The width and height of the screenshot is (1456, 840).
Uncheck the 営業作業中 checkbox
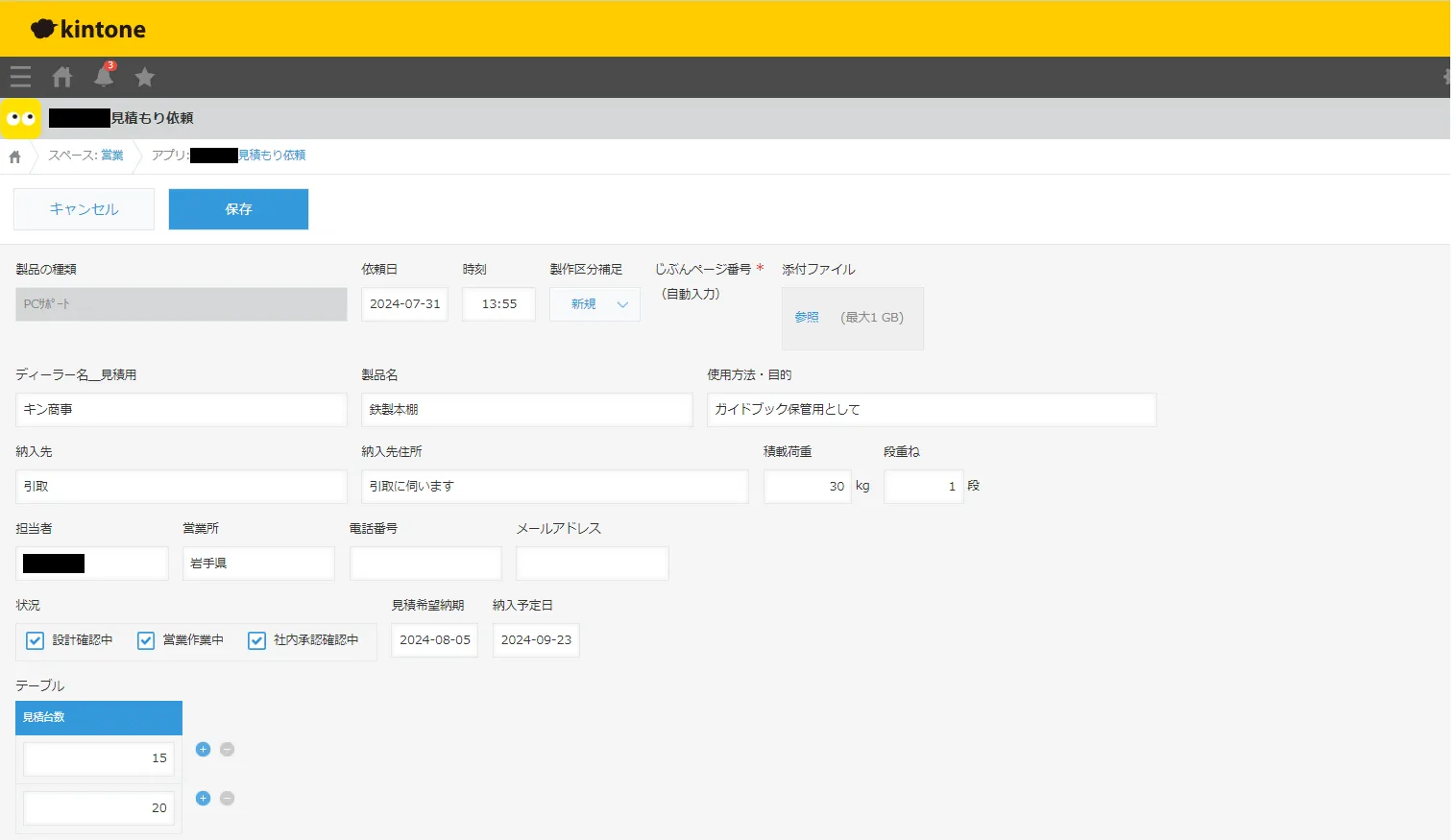(146, 640)
